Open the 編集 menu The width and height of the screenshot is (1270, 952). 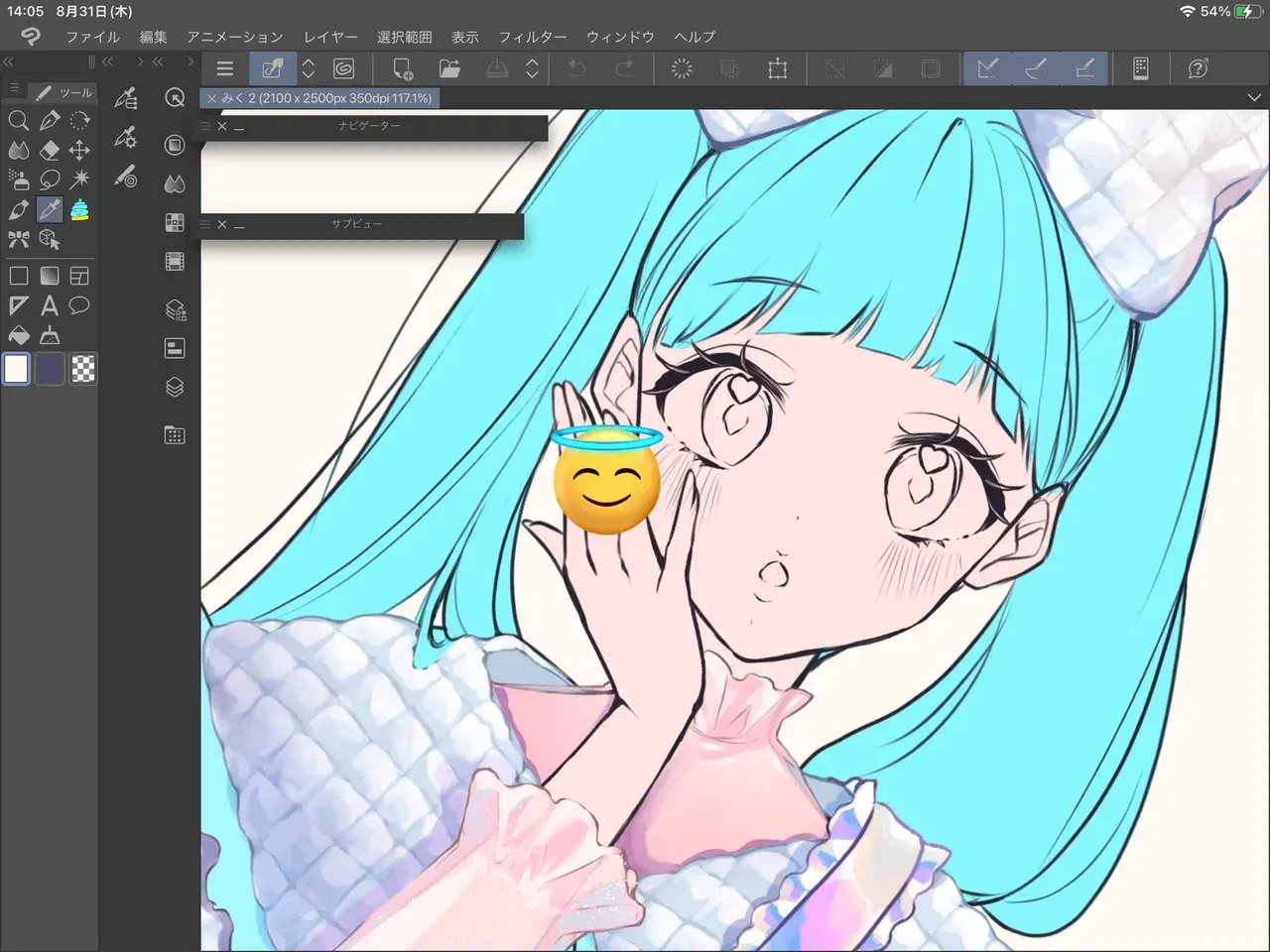[153, 37]
